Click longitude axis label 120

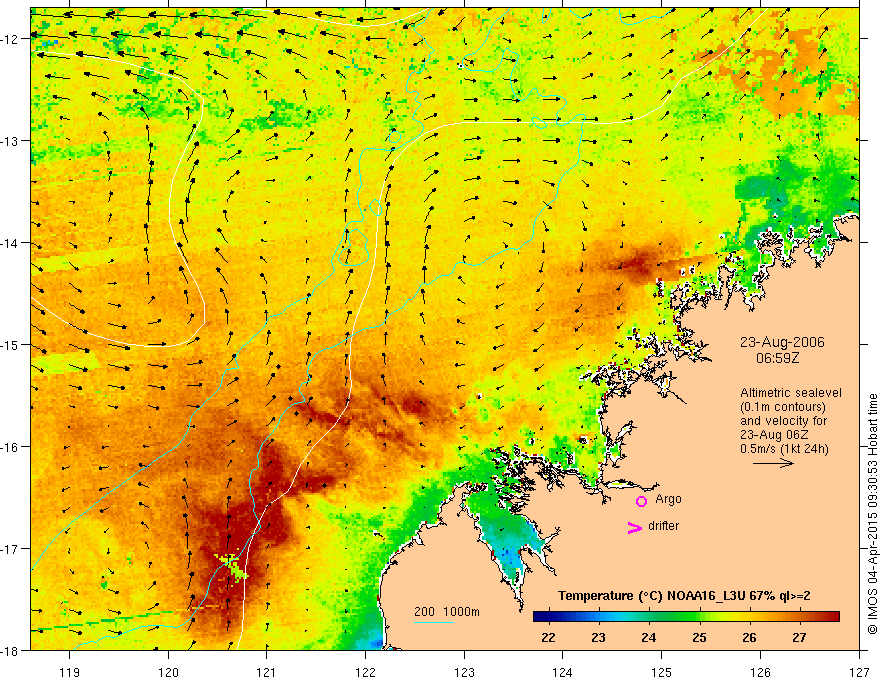coord(168,672)
